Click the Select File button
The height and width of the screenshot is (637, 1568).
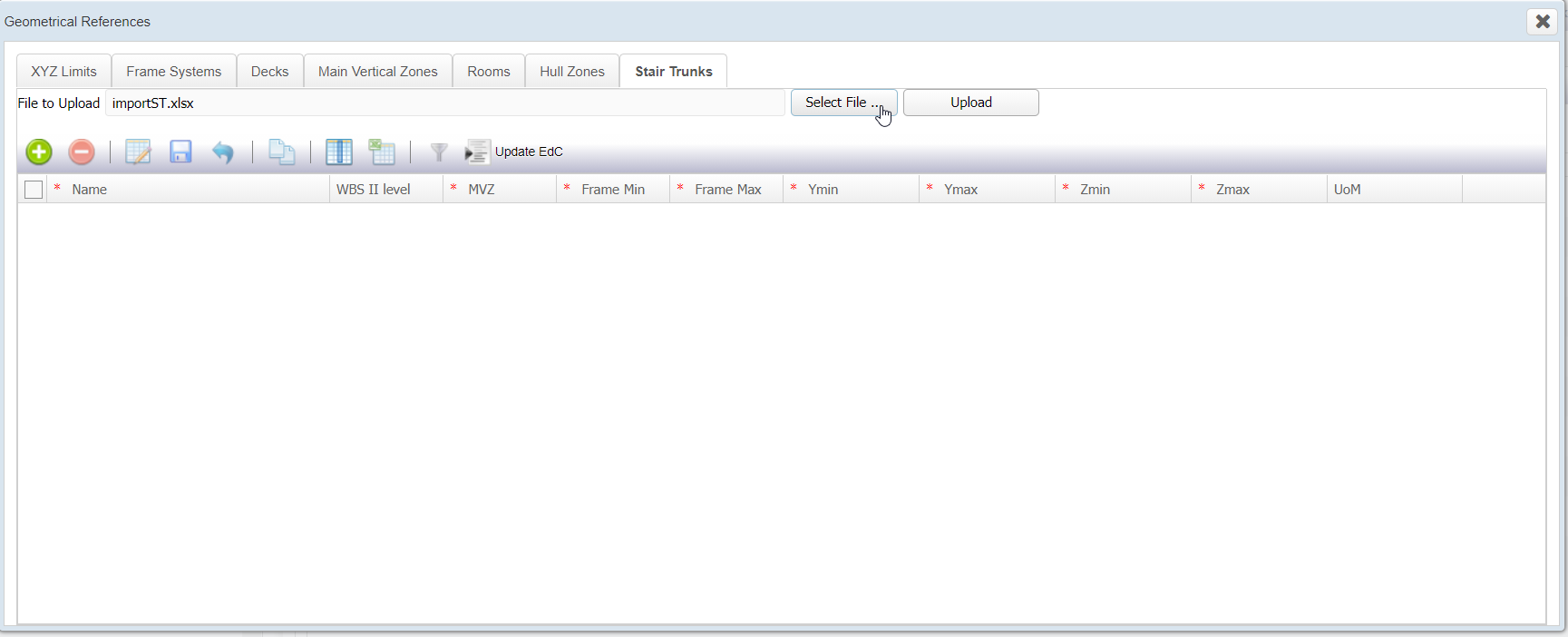843,103
